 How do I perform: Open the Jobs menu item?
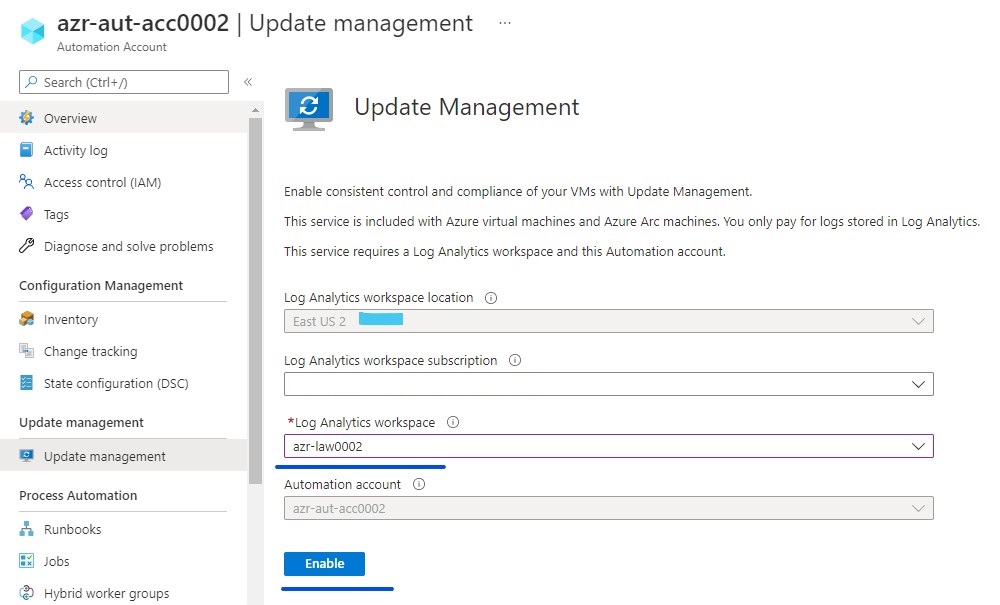coord(57,561)
